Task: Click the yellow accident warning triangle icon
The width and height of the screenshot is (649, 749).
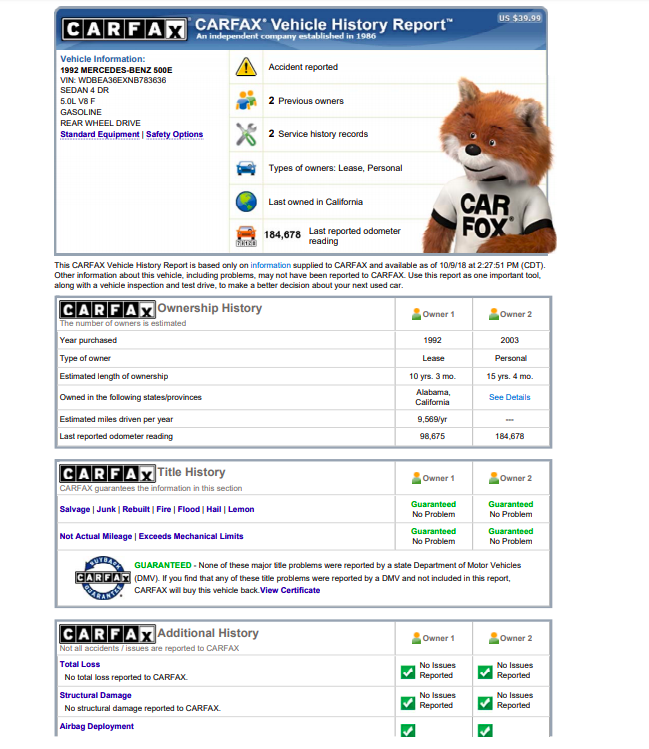Action: [246, 67]
